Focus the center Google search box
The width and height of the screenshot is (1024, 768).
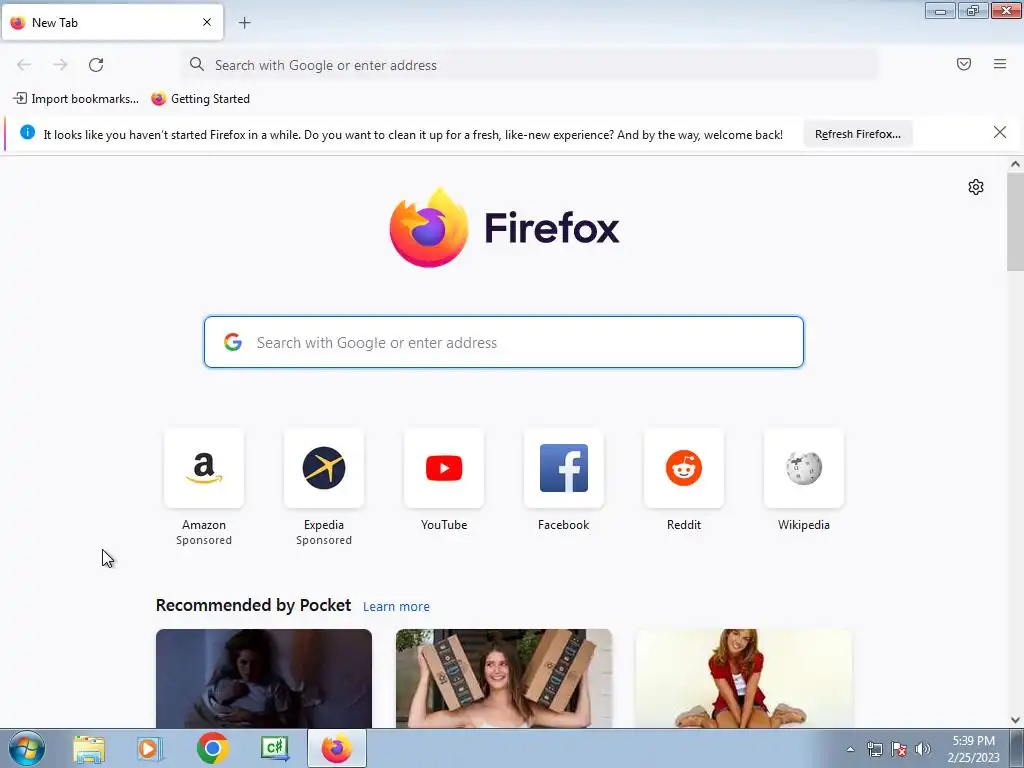point(504,342)
